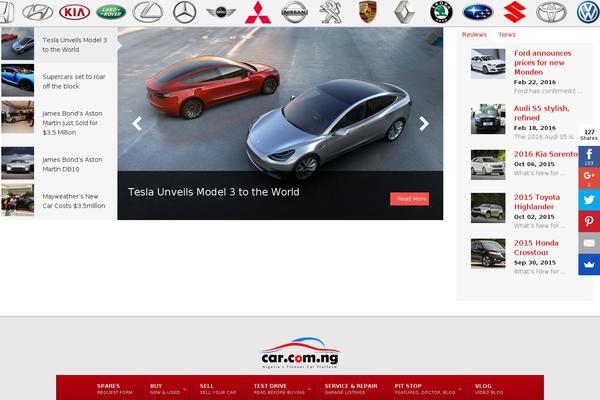Open the car.com.ng footer logo
Viewport: 600px width, 400px height.
(300, 353)
